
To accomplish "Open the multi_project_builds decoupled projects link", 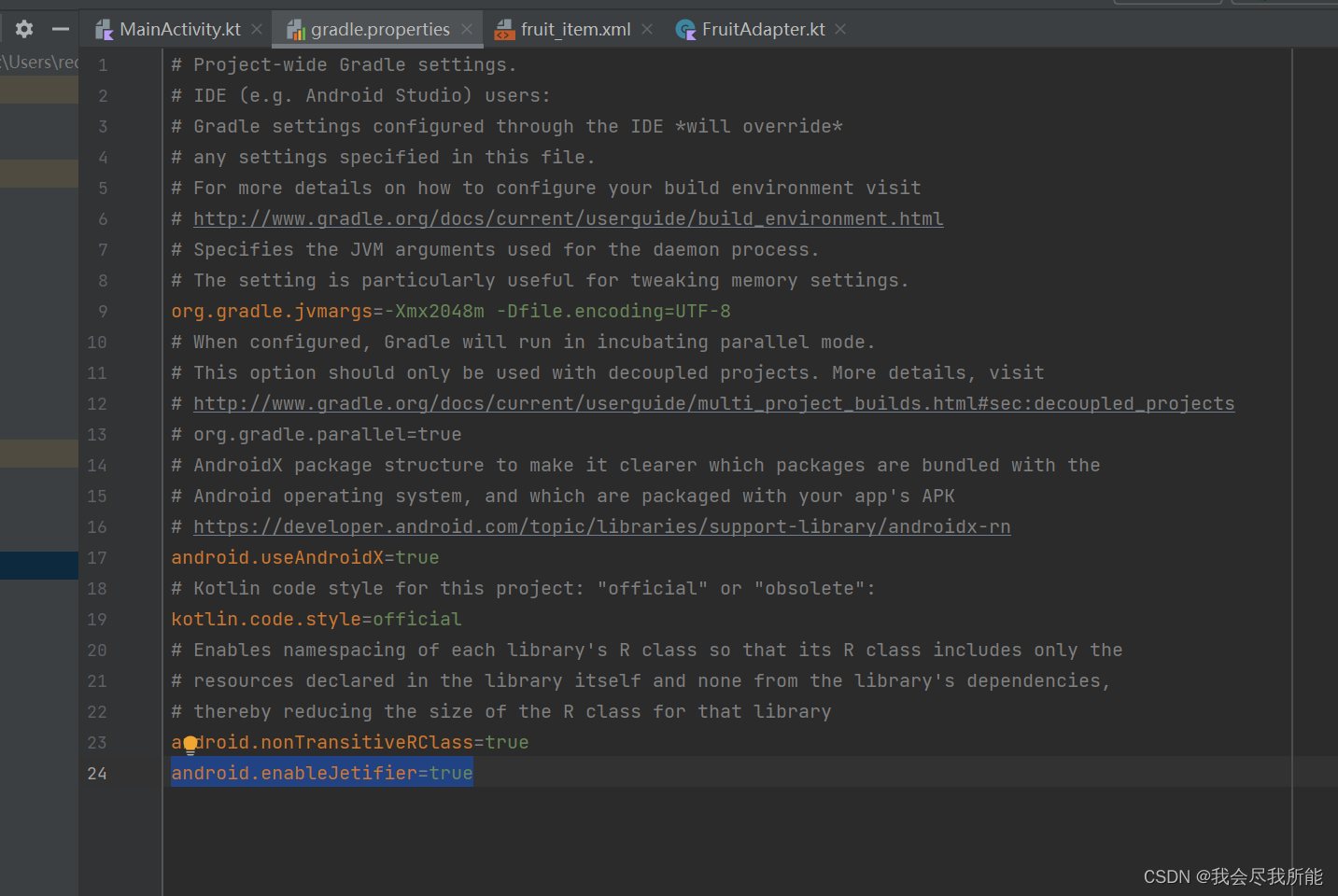I will 713,403.
